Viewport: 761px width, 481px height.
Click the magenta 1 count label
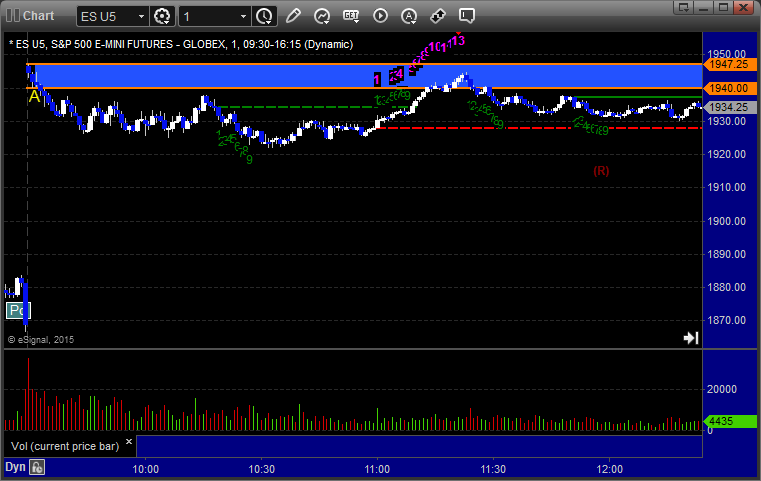(x=377, y=80)
